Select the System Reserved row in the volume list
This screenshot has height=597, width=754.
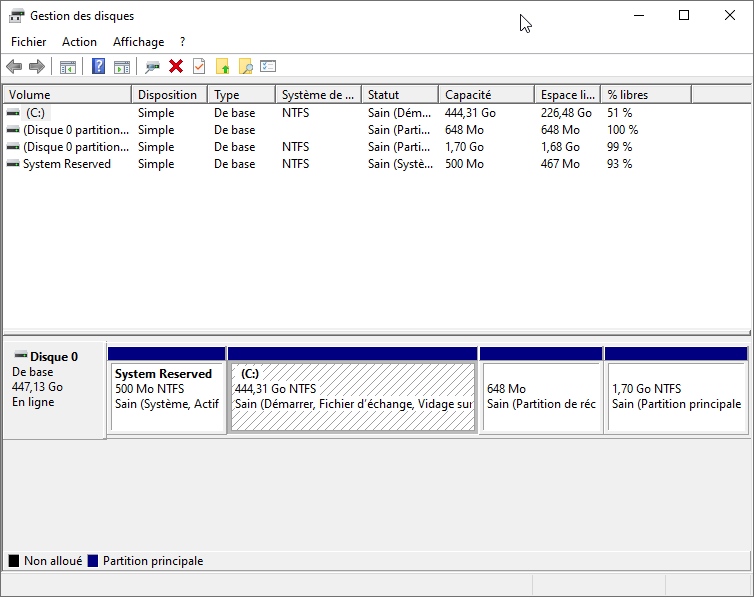pos(66,164)
